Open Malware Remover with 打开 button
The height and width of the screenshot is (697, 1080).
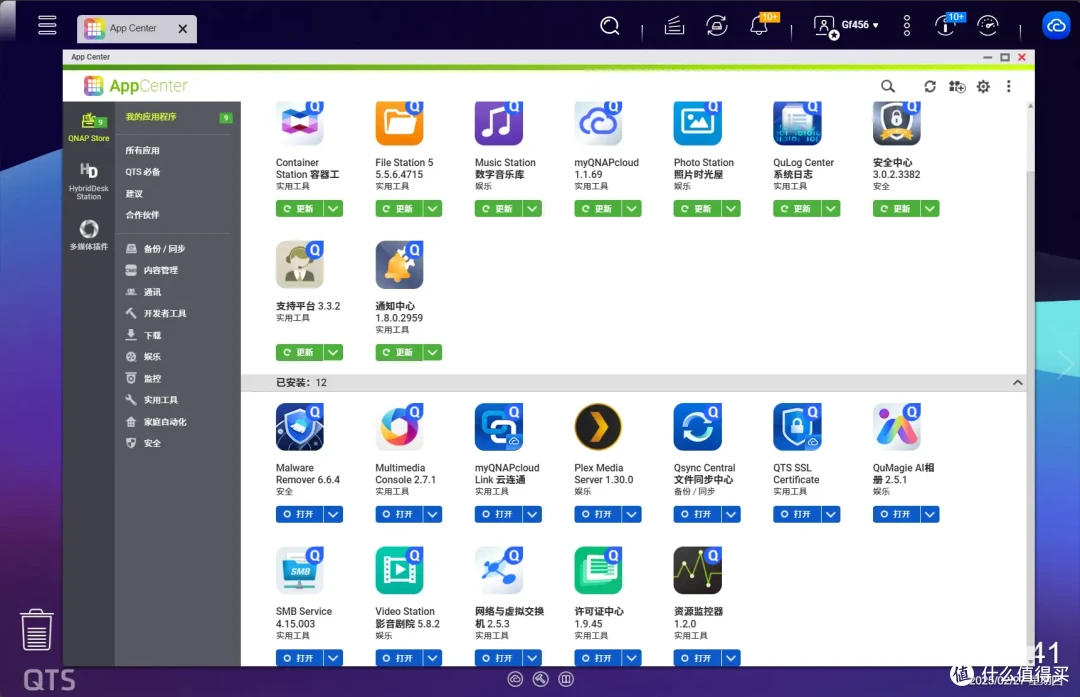coord(299,514)
